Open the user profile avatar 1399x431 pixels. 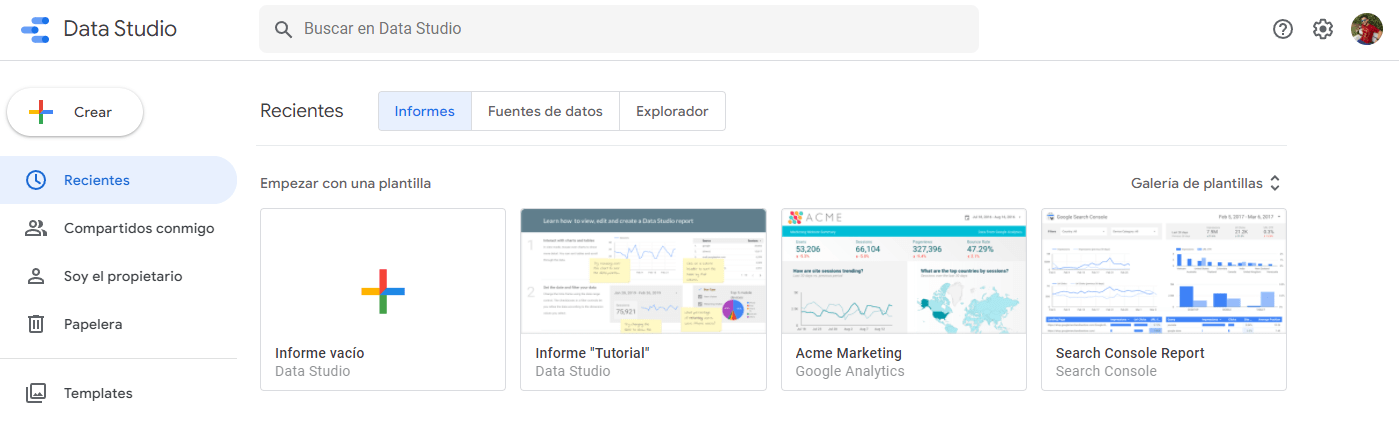pyautogui.click(x=1367, y=29)
